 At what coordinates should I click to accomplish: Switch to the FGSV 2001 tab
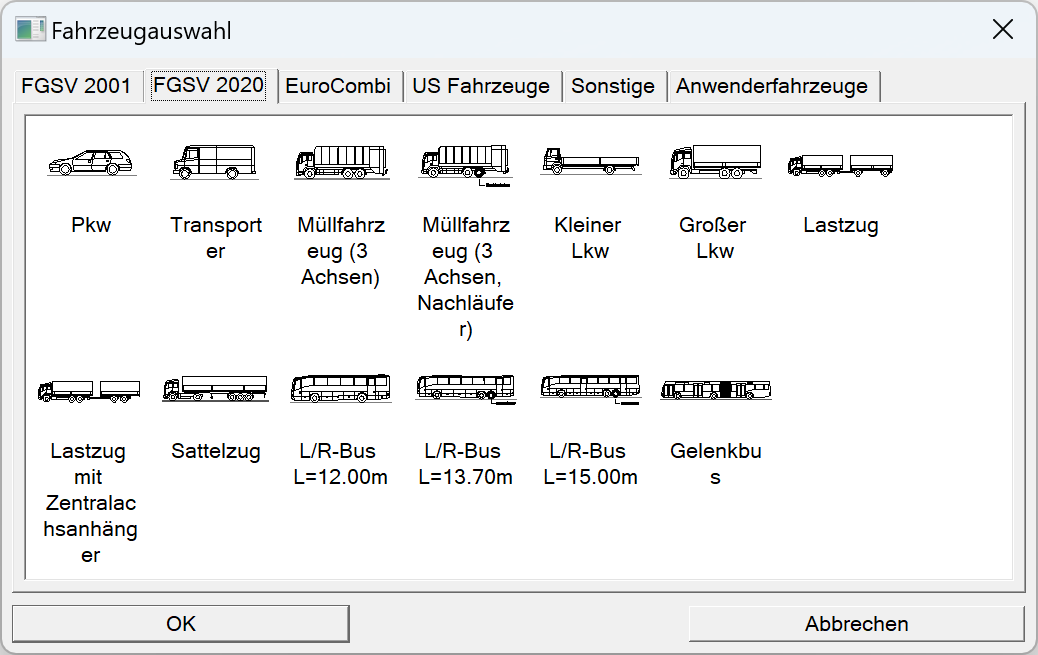pyautogui.click(x=77, y=86)
